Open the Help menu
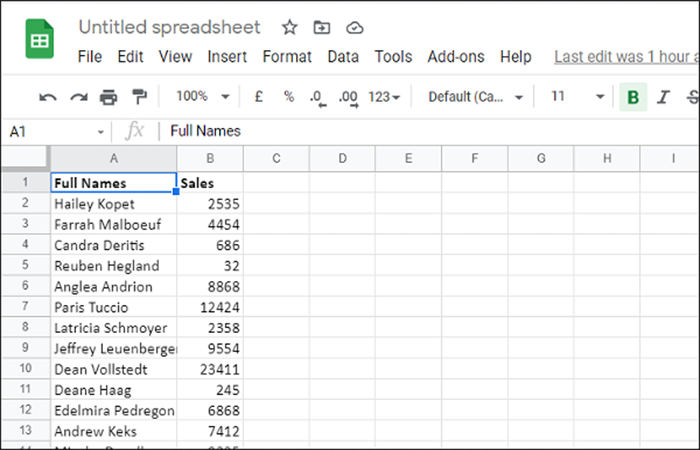This screenshot has height=450, width=700. pyautogui.click(x=516, y=57)
